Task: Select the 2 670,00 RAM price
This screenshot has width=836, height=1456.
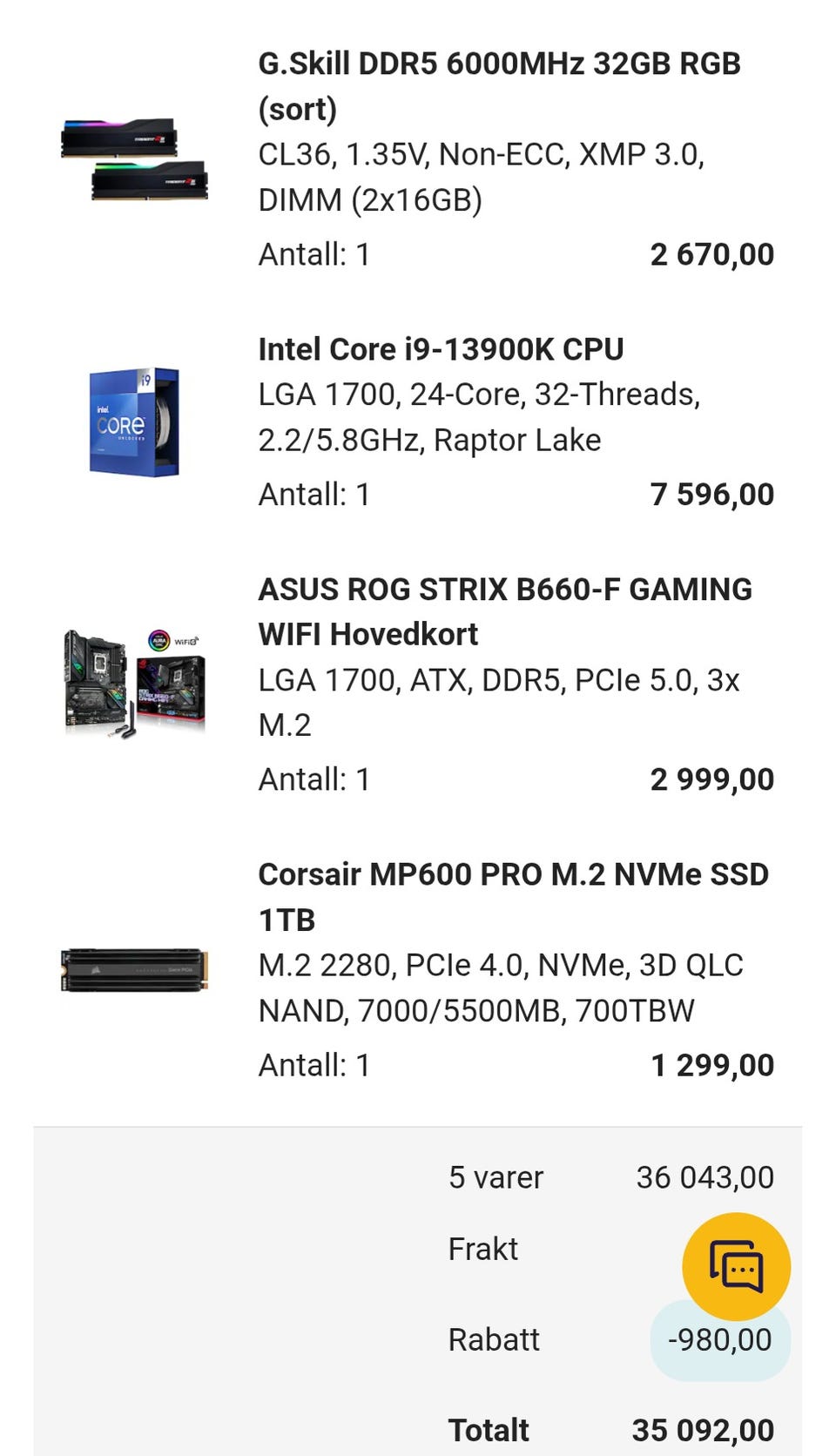Action: tap(711, 254)
